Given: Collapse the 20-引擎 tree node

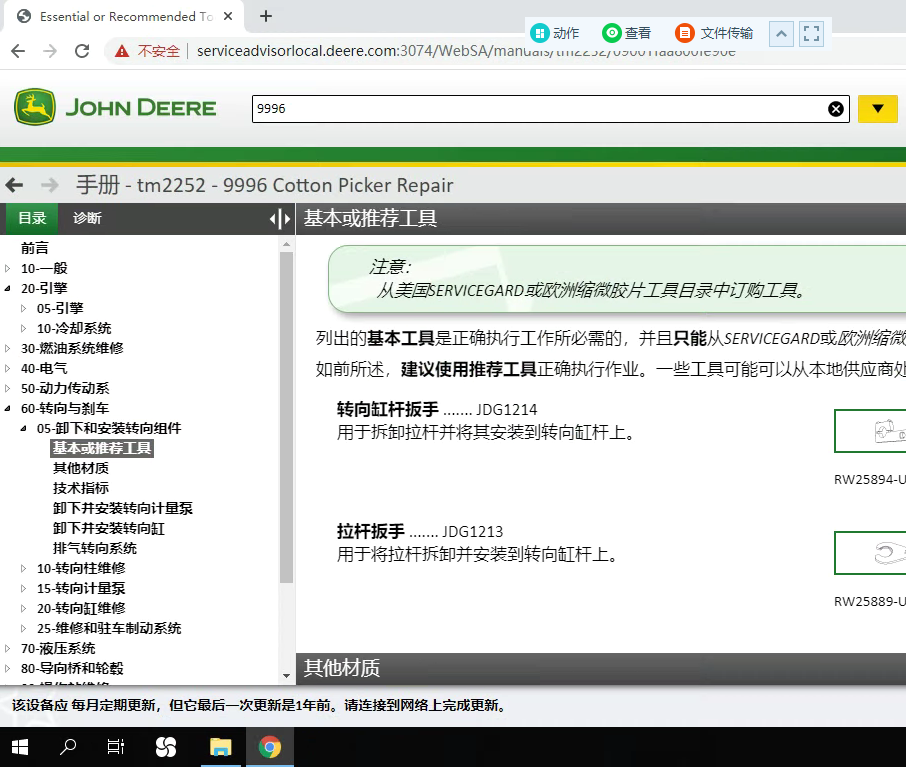Looking at the screenshot, I should click(x=8, y=288).
